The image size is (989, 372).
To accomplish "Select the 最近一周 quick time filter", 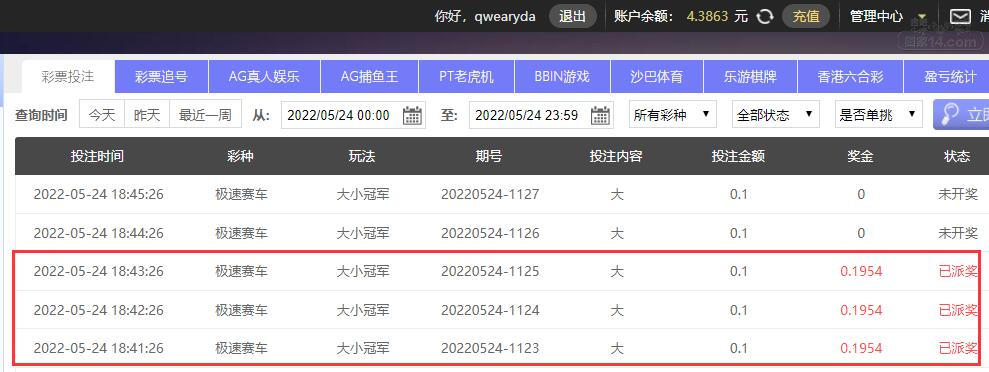I will [205, 115].
